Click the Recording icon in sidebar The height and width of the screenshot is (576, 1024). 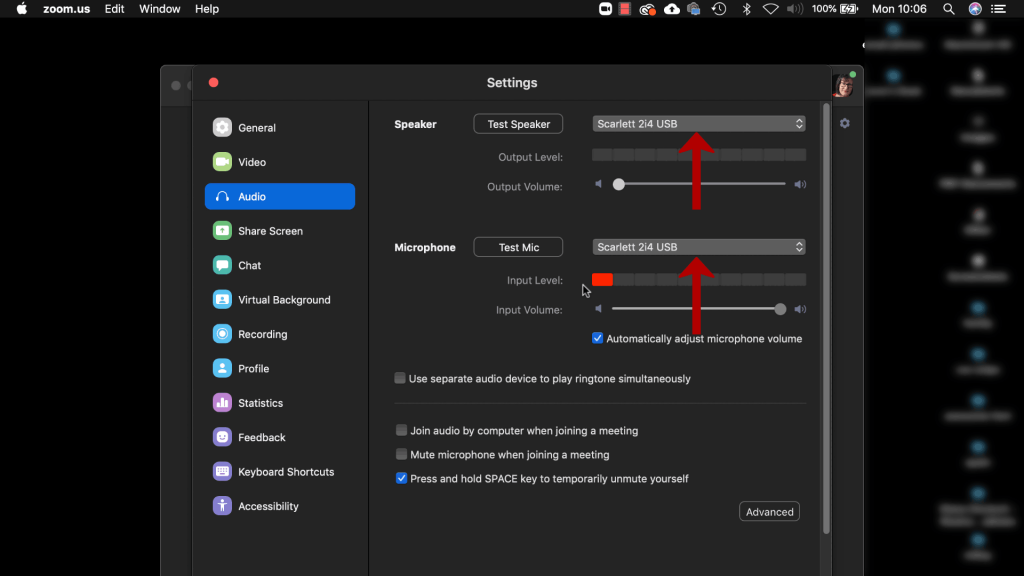click(x=222, y=334)
